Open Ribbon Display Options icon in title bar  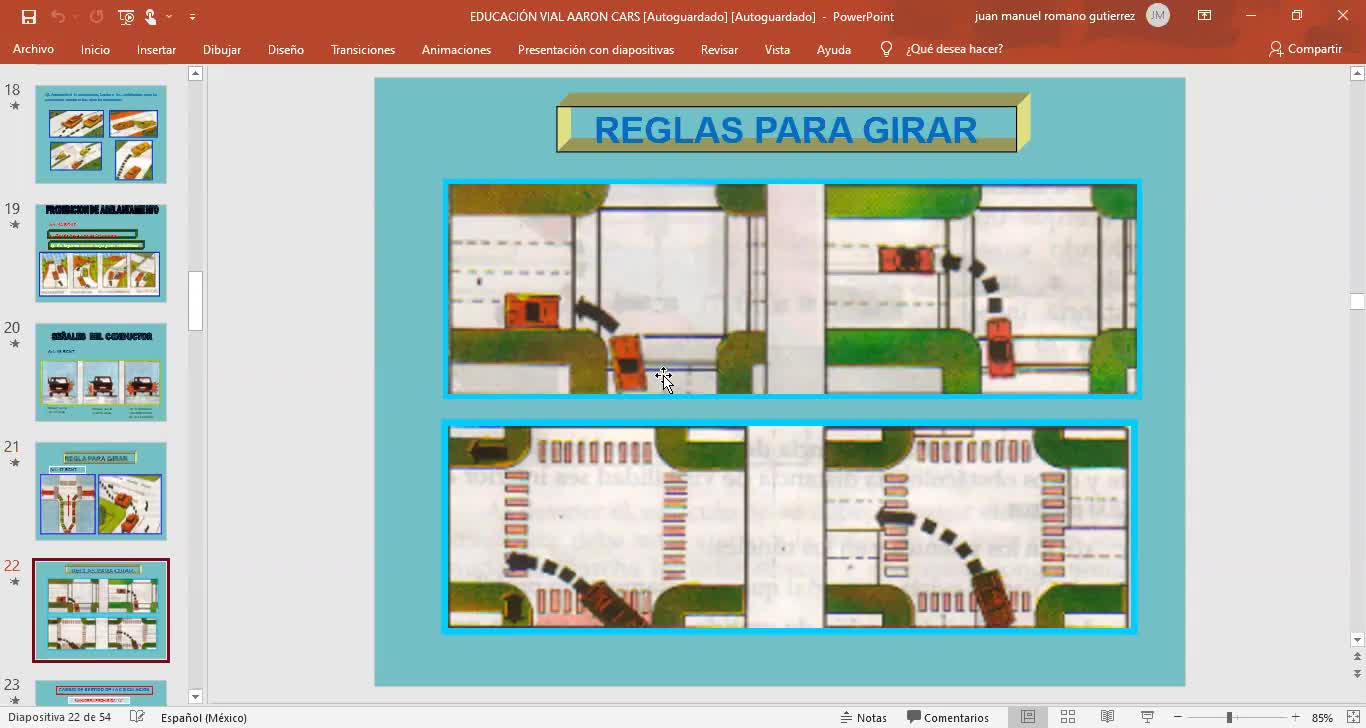click(x=1205, y=15)
